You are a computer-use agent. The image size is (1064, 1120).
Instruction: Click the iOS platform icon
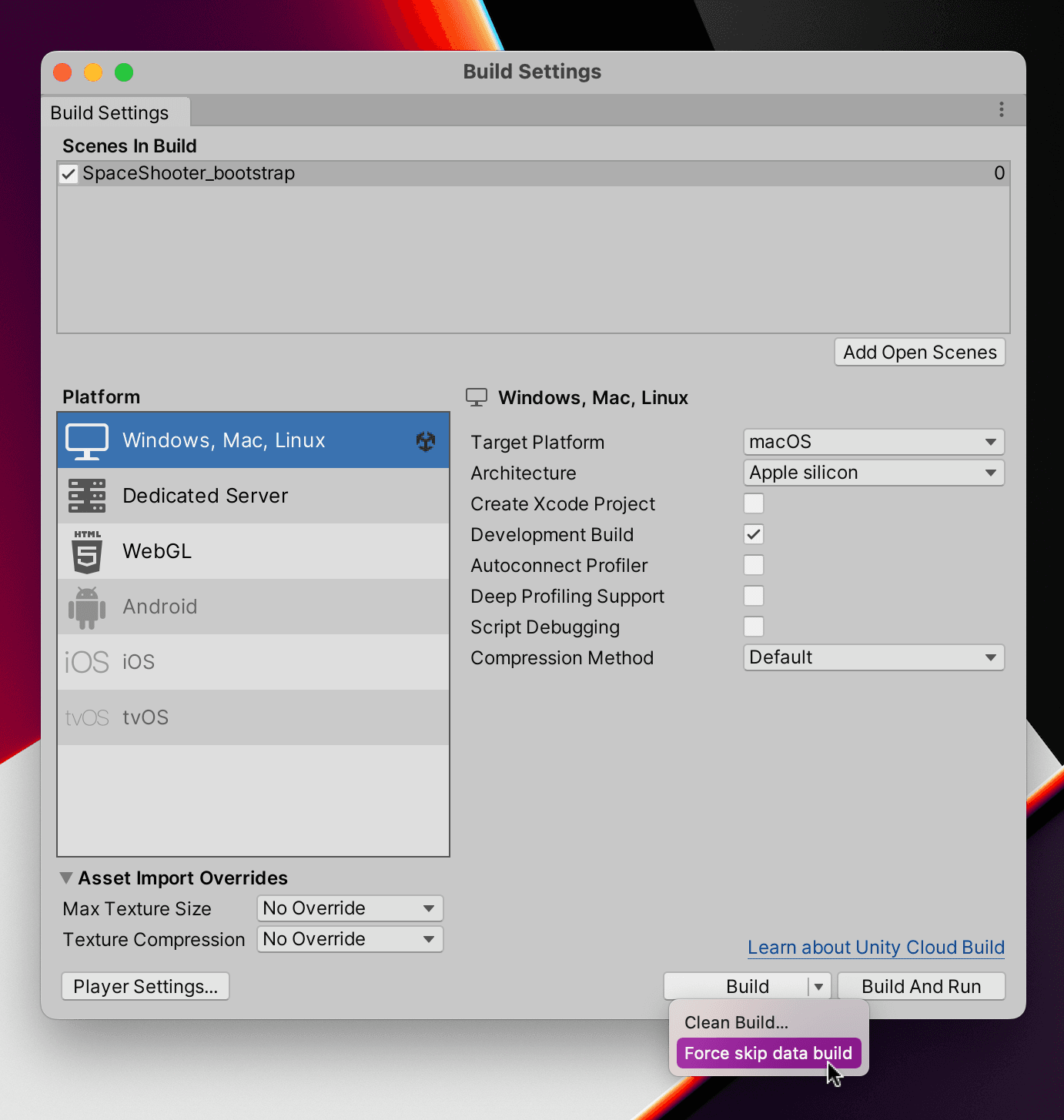point(87,662)
